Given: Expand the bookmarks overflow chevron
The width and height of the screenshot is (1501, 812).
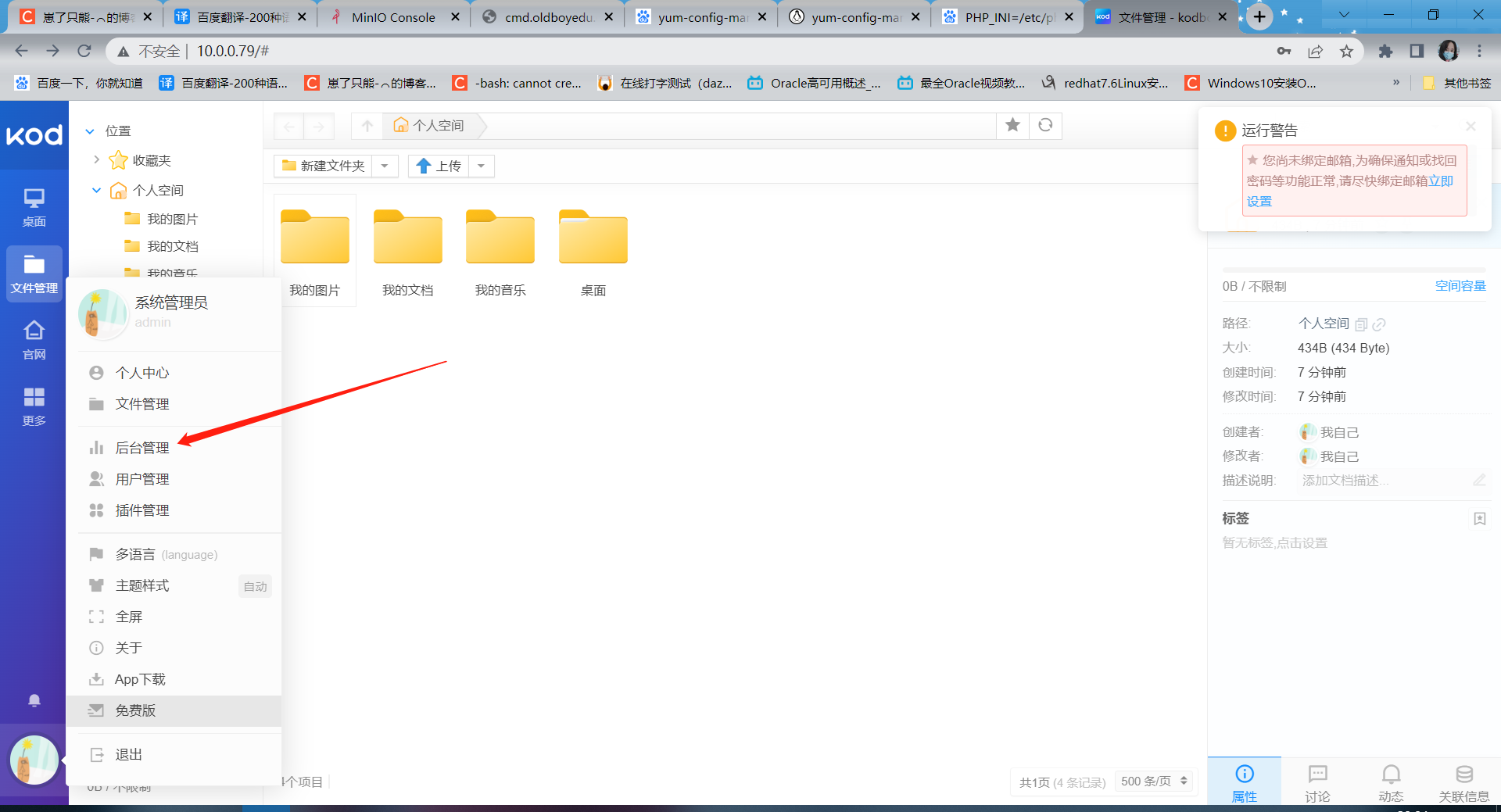Looking at the screenshot, I should click(1396, 82).
